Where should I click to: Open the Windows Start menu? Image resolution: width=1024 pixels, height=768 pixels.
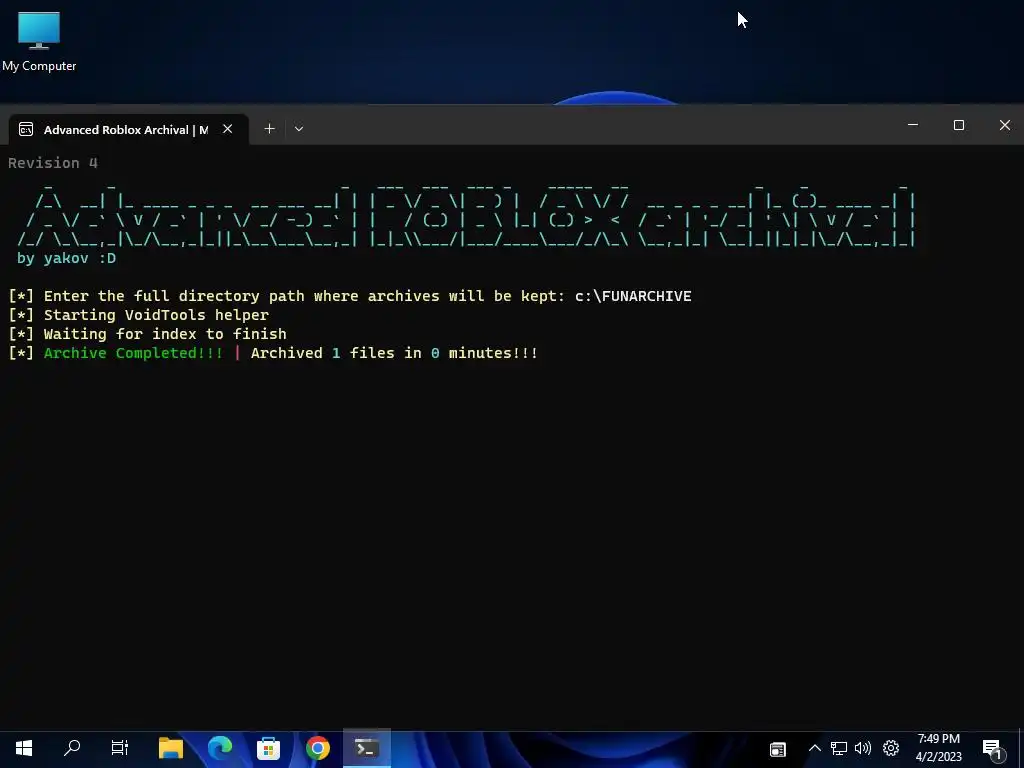pyautogui.click(x=24, y=748)
